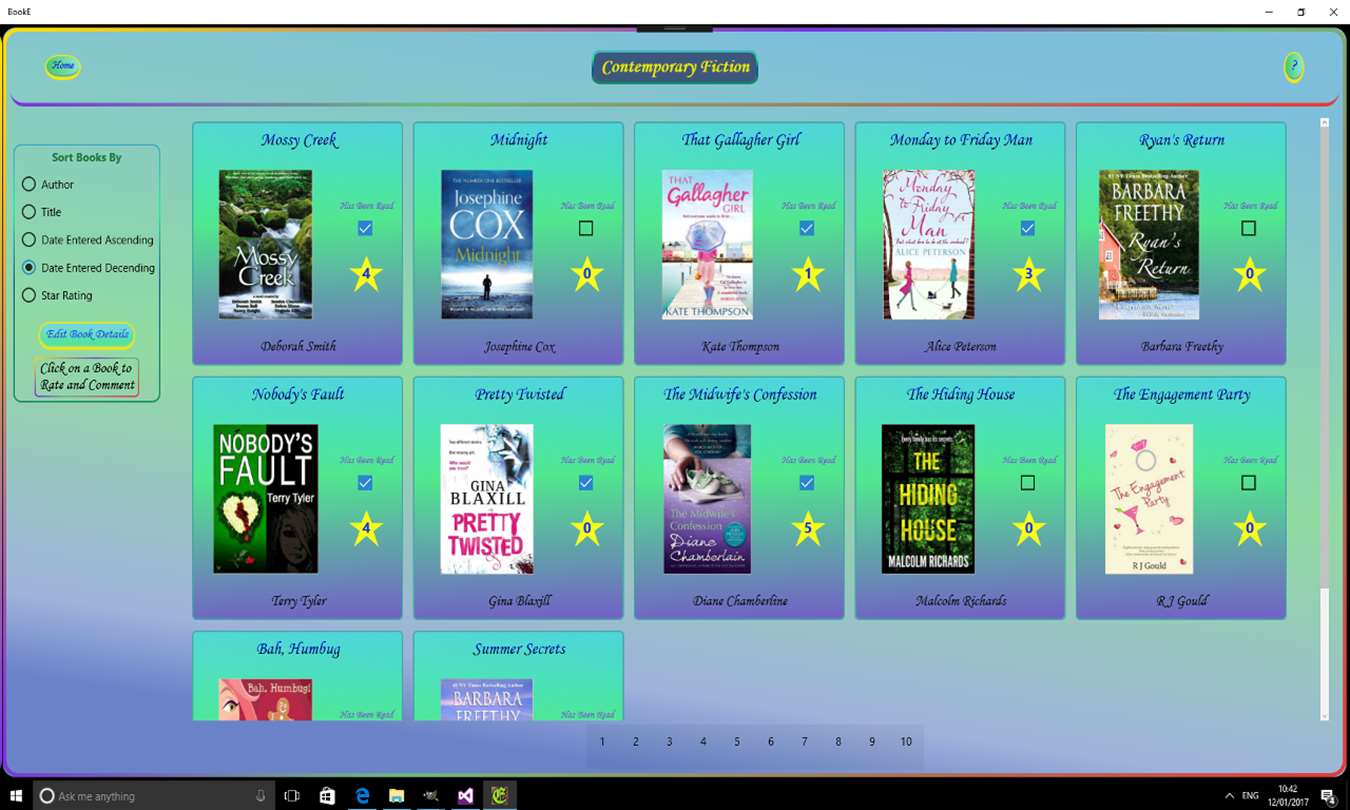Go to page 5

point(737,742)
